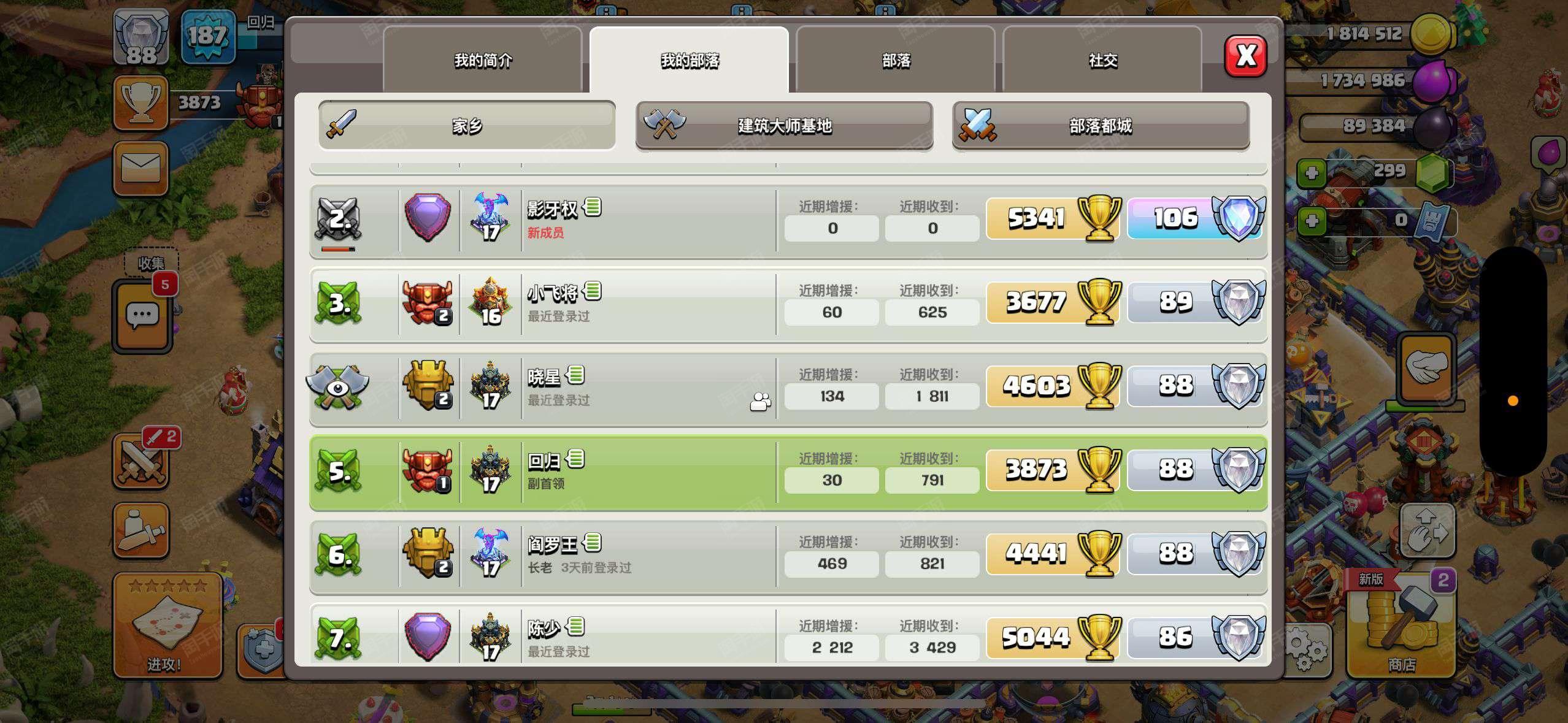
Task: Close the clan window with red X
Action: coord(1245,56)
